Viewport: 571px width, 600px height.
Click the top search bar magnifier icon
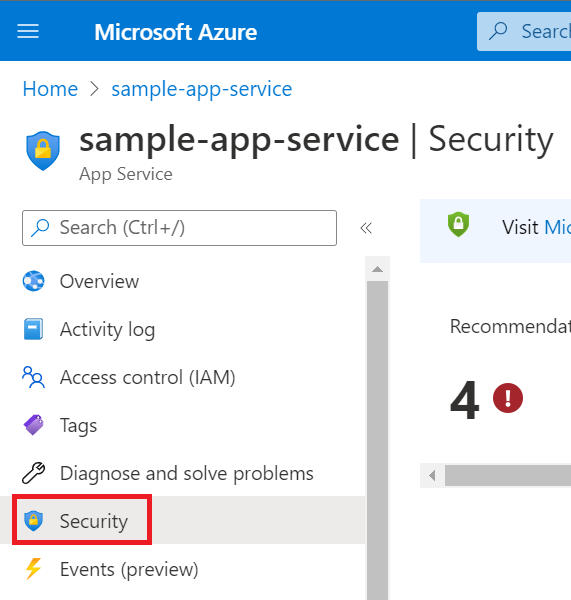point(498,31)
